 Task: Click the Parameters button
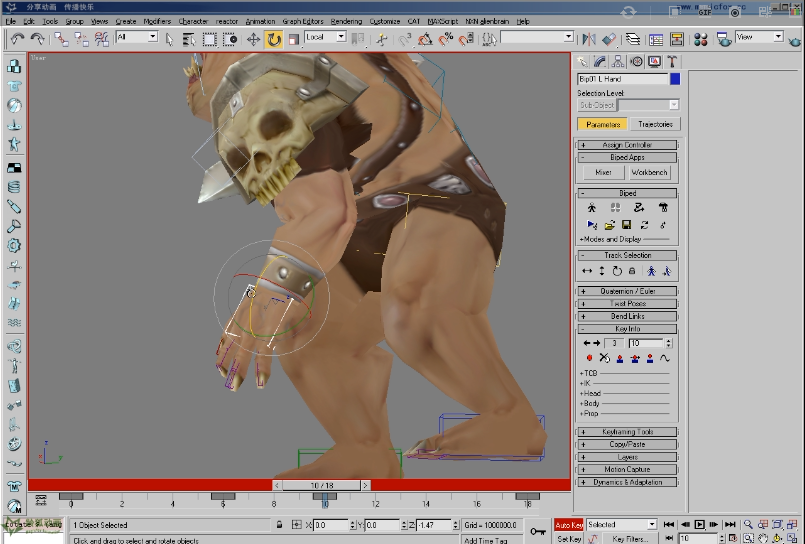click(x=603, y=124)
